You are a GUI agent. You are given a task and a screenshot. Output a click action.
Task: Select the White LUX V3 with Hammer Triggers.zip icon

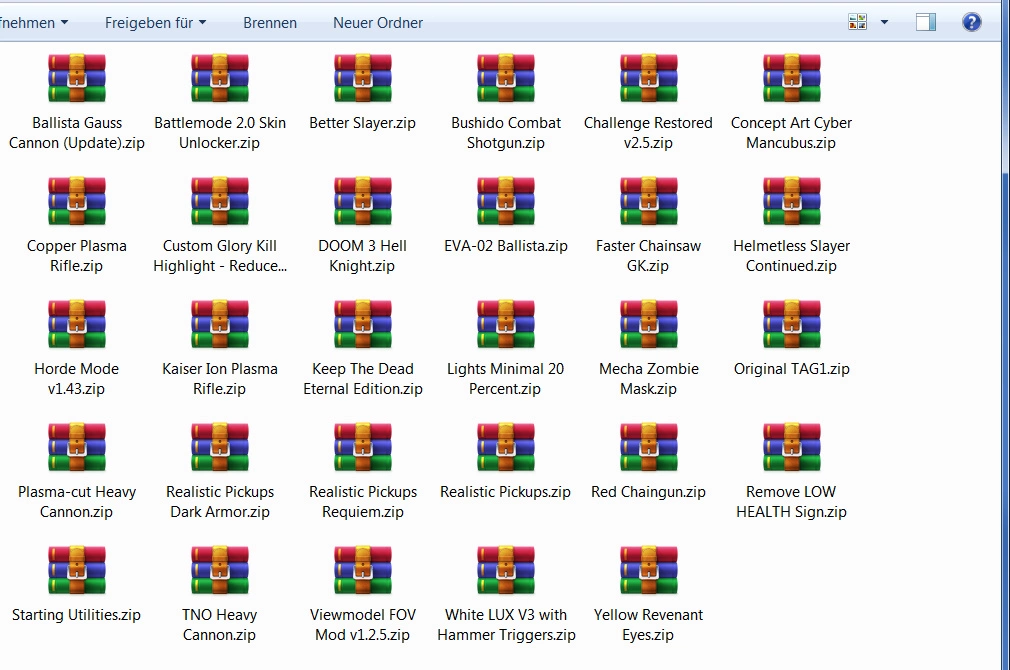(x=506, y=570)
